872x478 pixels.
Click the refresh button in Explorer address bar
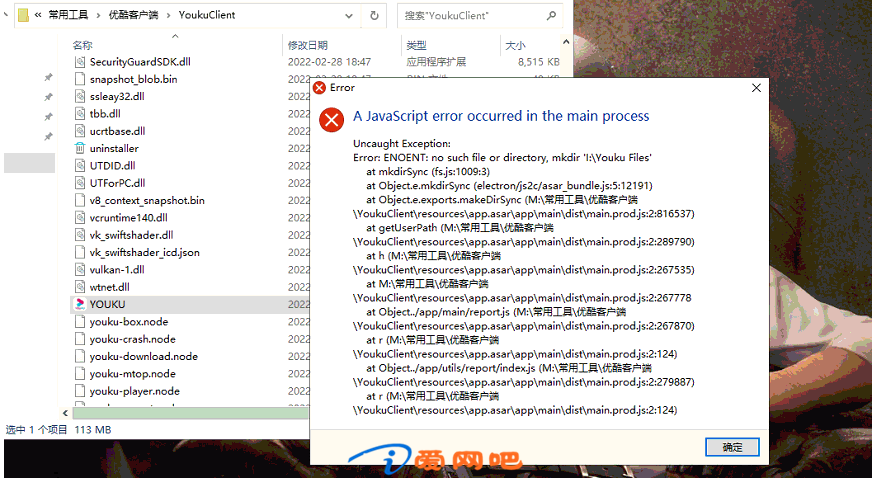click(374, 16)
